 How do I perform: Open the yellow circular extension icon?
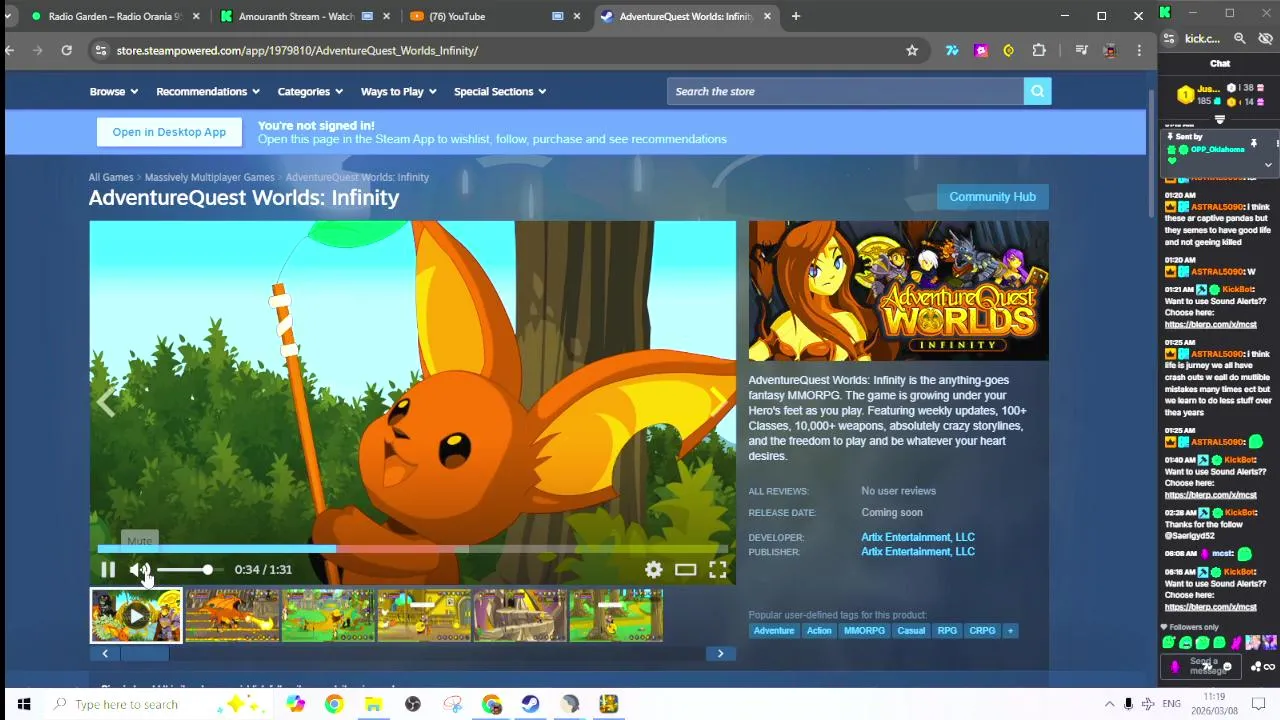click(x=1009, y=50)
